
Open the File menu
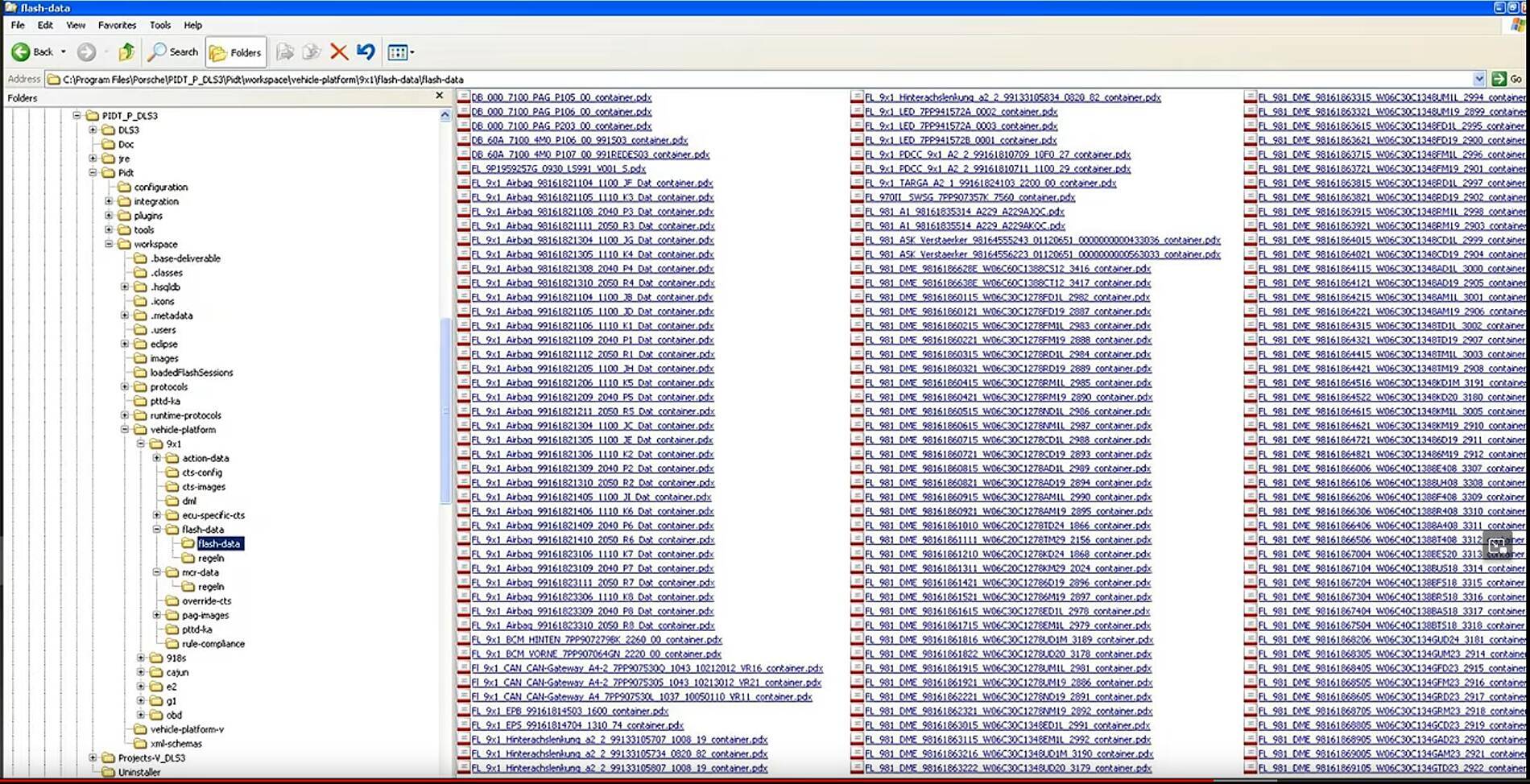click(18, 25)
